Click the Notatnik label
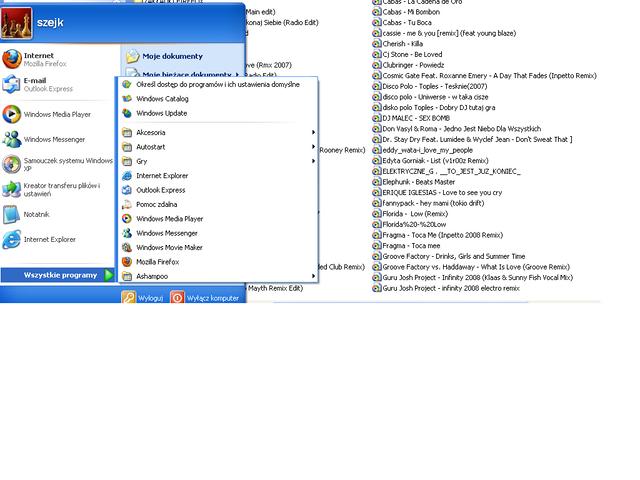Screen dimensions: 640x480 [x=36, y=214]
